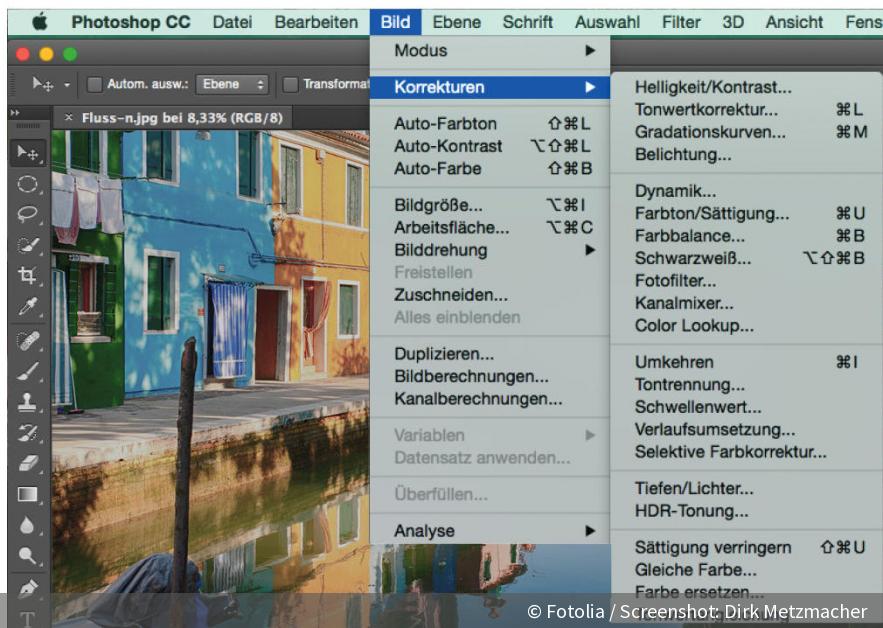Open the 3D menu

click(x=733, y=22)
